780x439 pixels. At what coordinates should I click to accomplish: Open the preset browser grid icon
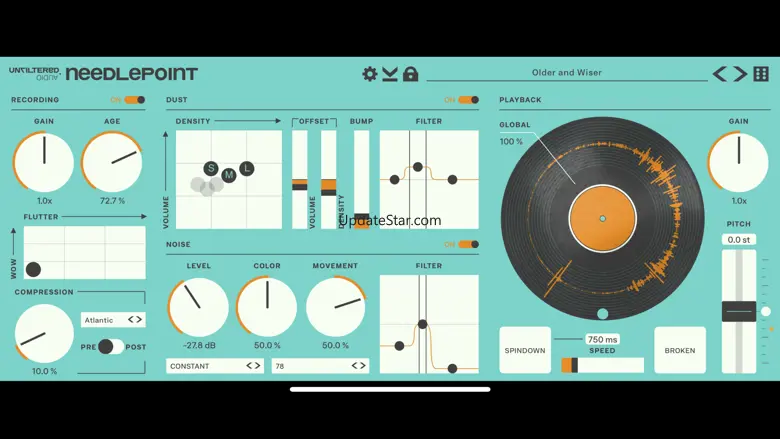[762, 74]
